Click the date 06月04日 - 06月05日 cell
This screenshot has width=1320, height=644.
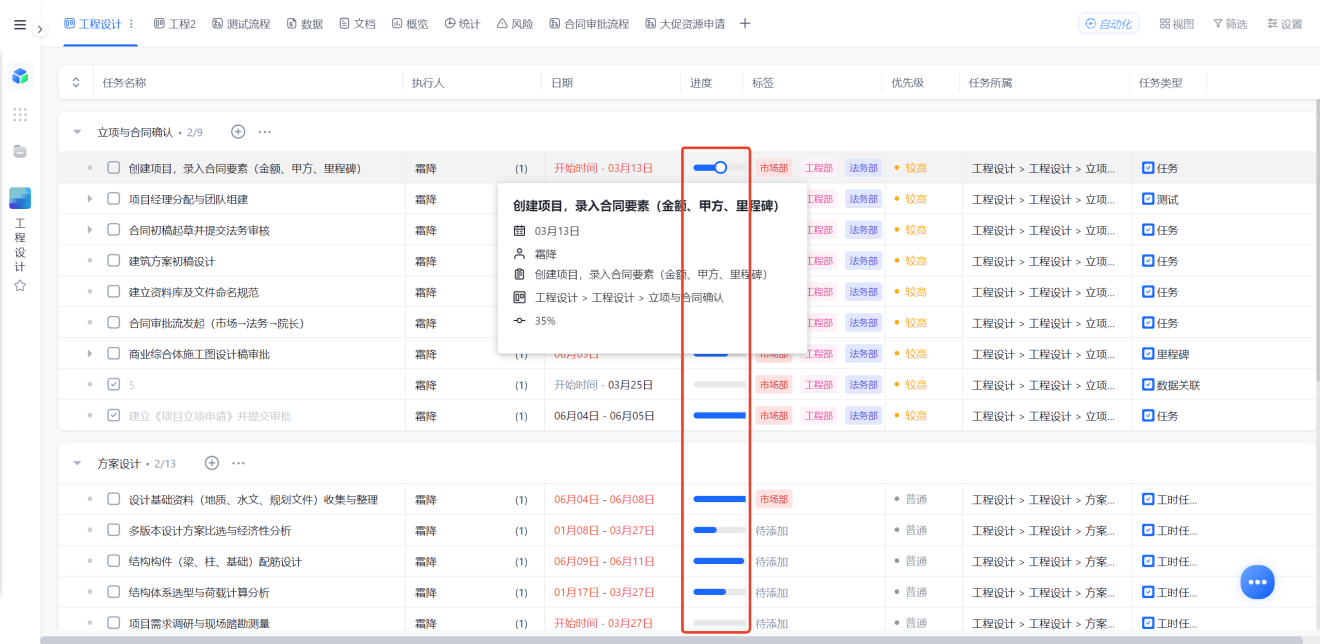[x=604, y=416]
